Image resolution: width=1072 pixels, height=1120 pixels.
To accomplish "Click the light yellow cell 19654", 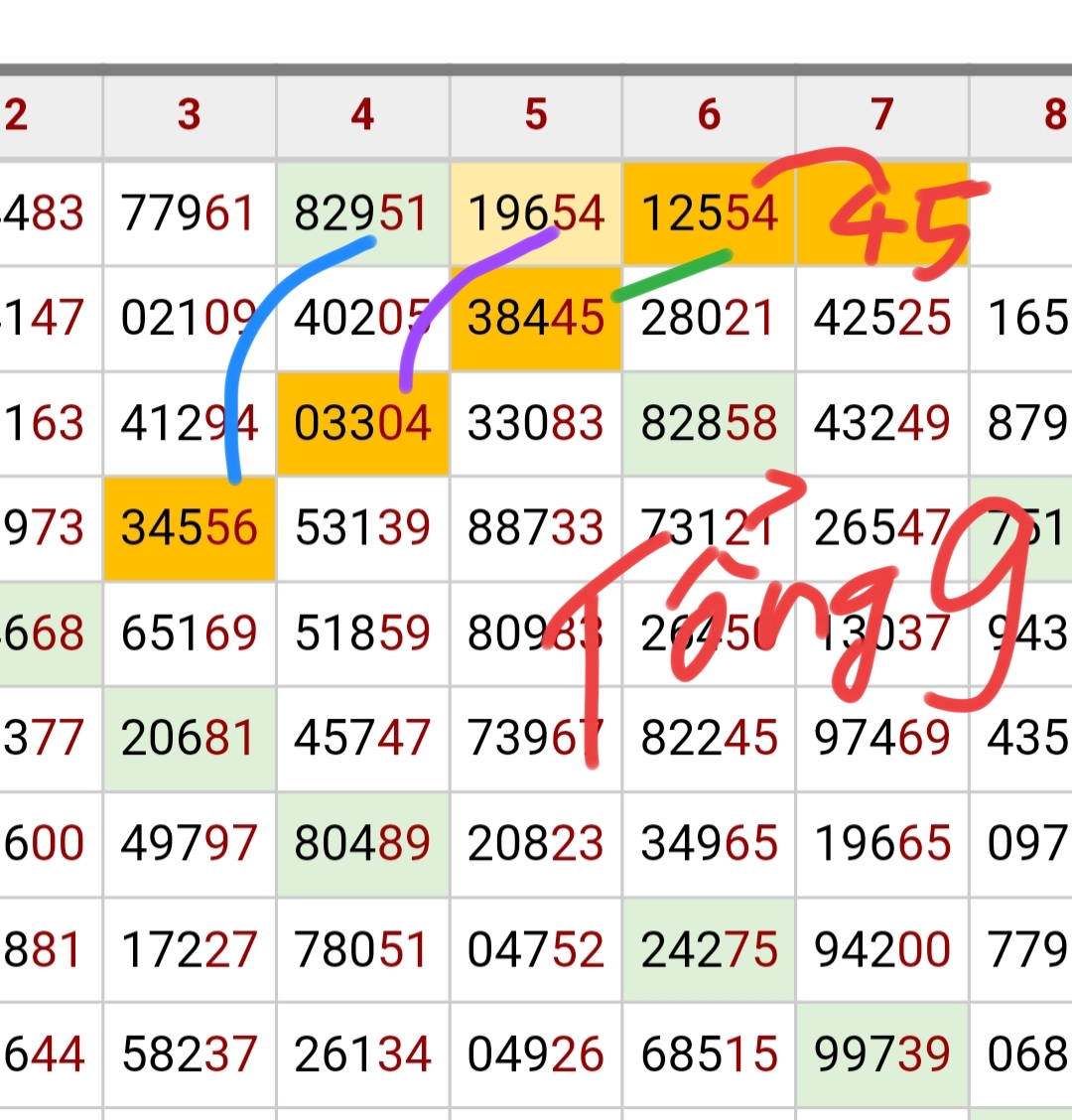I will click(x=536, y=213).
